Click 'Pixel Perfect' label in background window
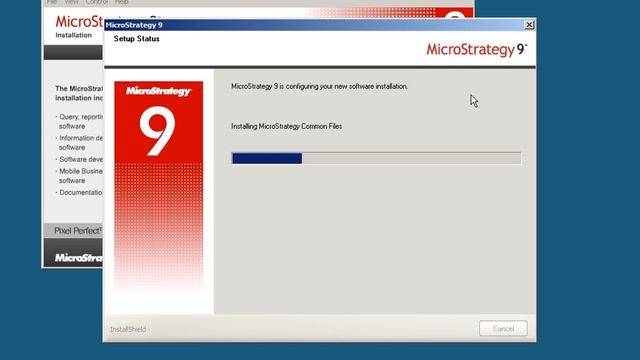Screen dimensions: 640x360 (x=77, y=231)
